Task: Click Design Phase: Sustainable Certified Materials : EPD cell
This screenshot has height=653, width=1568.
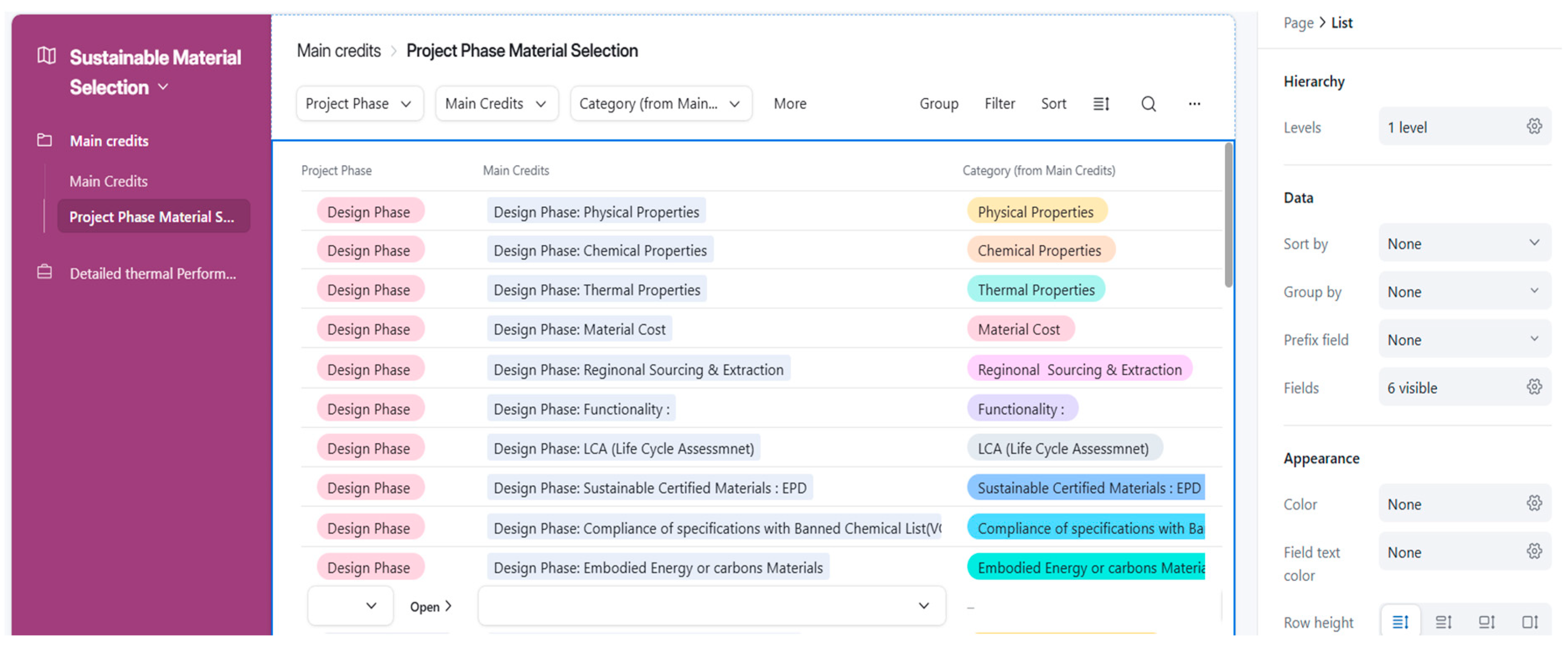Action: (650, 487)
